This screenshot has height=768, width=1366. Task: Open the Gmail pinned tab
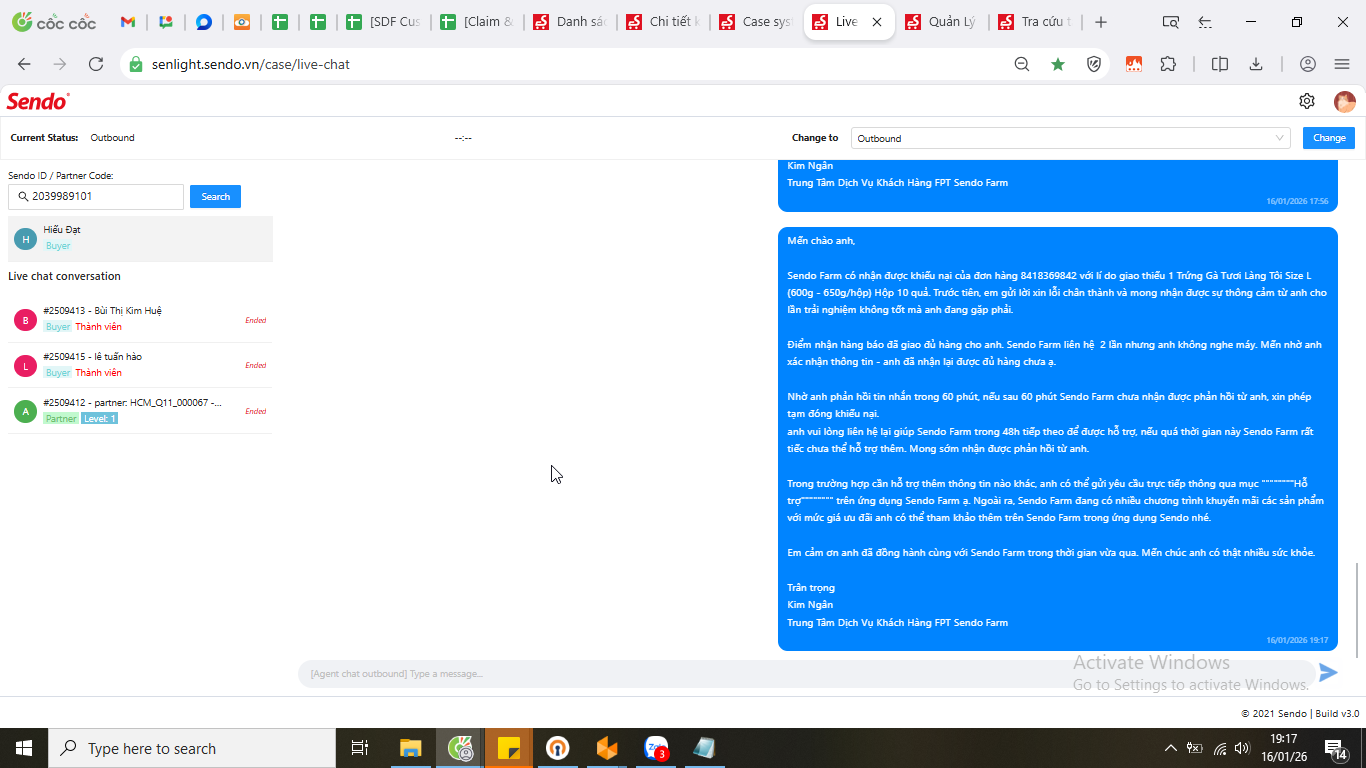(127, 22)
